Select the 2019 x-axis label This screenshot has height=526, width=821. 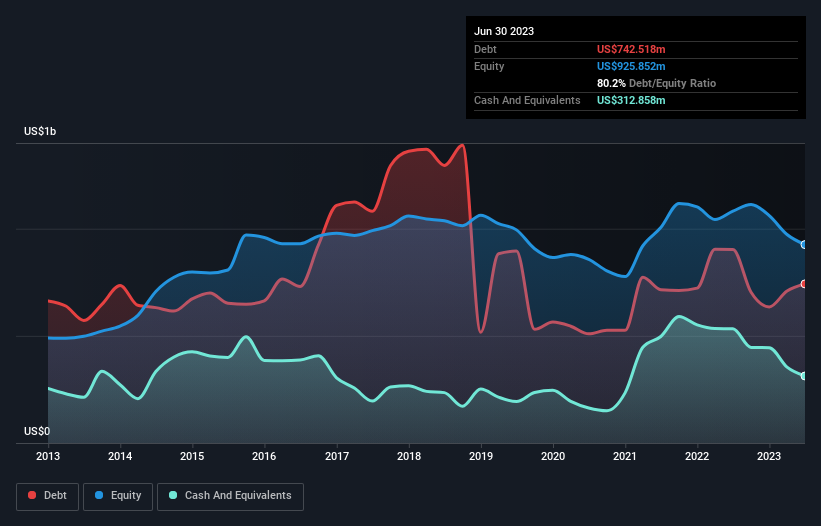coord(481,456)
